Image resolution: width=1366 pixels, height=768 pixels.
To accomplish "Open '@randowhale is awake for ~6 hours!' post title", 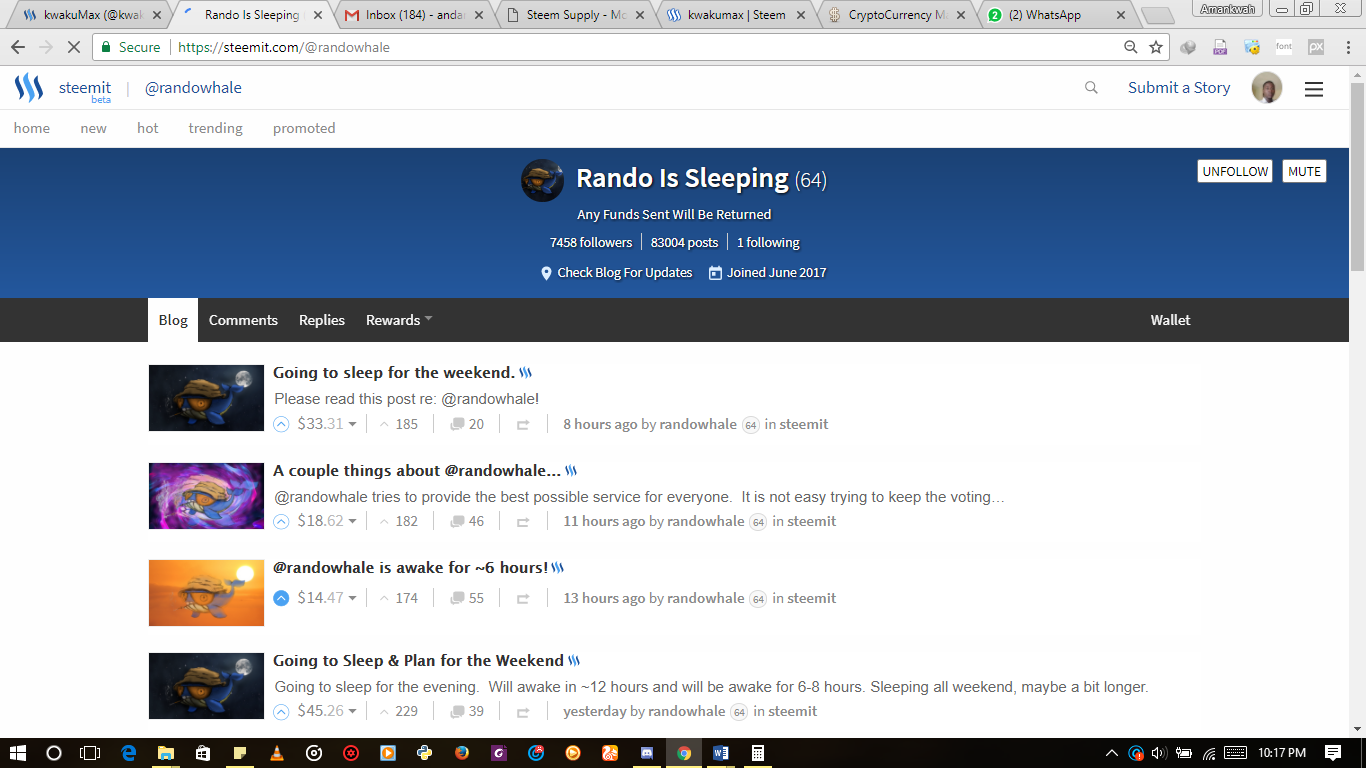I will pos(410,568).
